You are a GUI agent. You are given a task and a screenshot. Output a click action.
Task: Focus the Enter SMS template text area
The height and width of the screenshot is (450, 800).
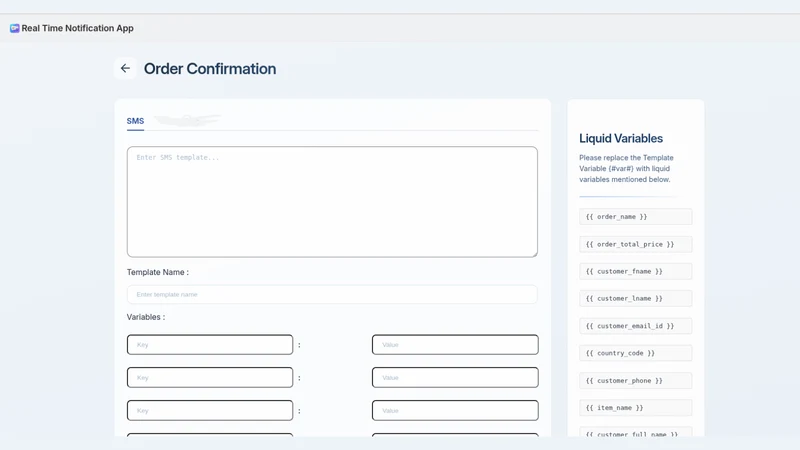click(x=332, y=202)
